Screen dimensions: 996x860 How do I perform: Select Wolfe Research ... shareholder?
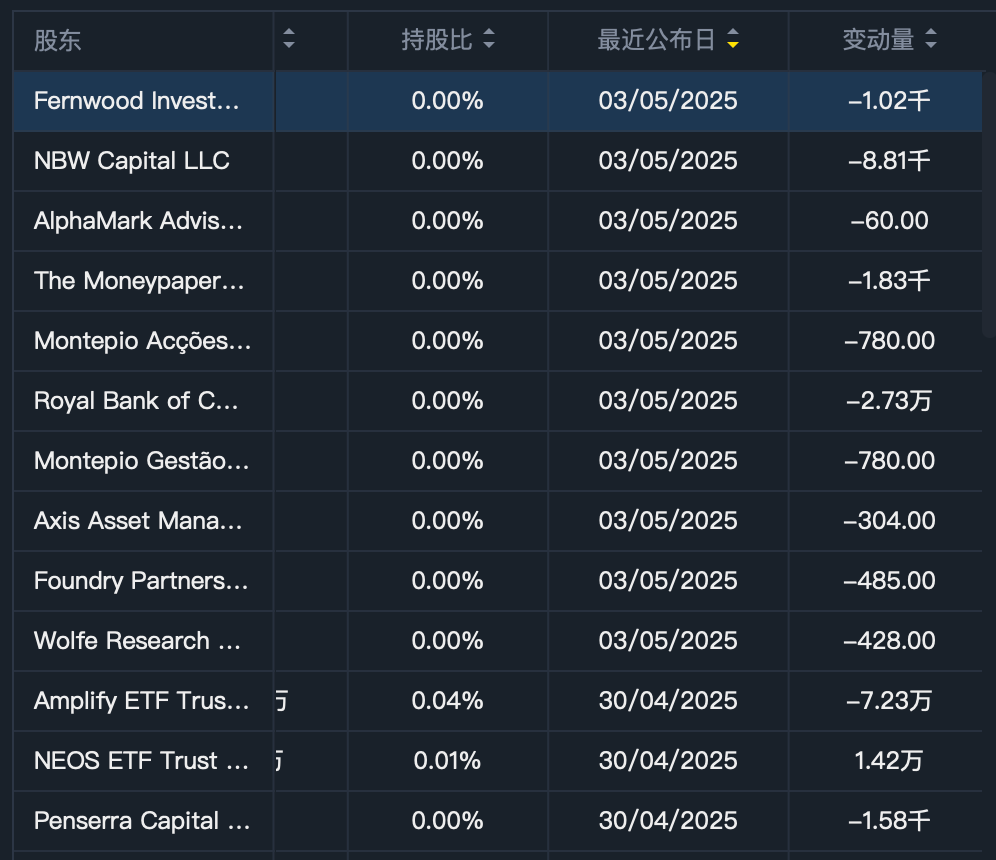click(137, 641)
